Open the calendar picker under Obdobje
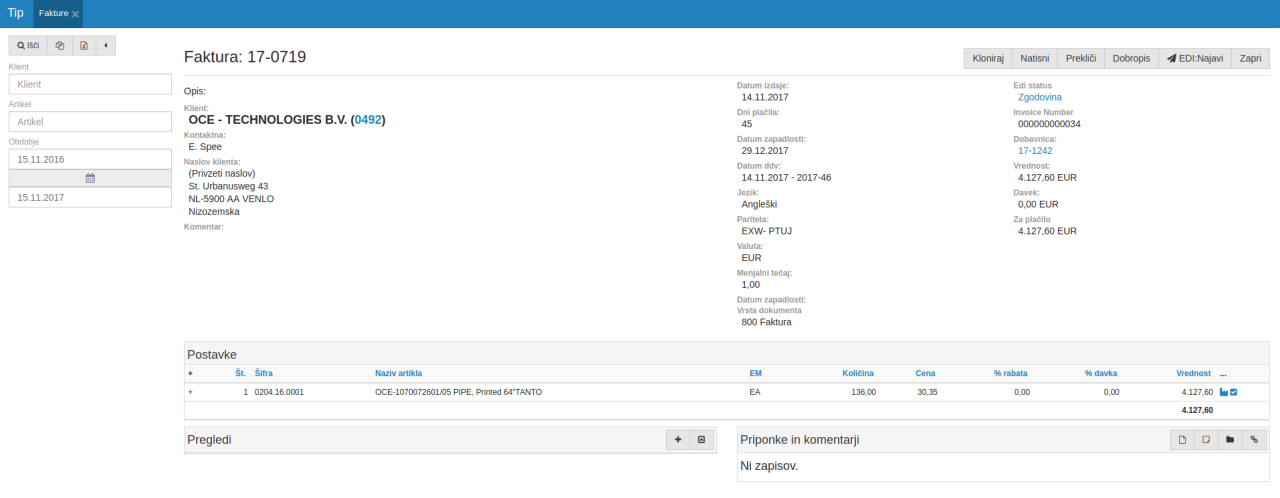 click(90, 178)
